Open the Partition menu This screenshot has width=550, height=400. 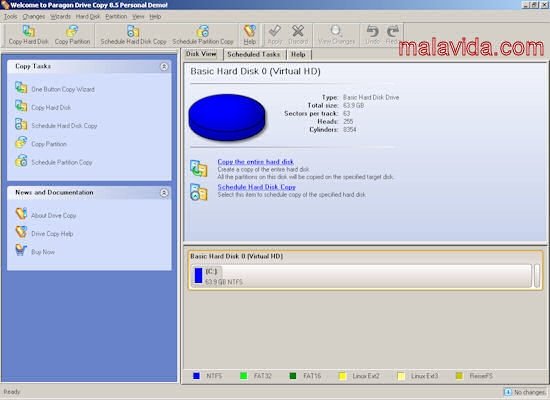[x=116, y=16]
